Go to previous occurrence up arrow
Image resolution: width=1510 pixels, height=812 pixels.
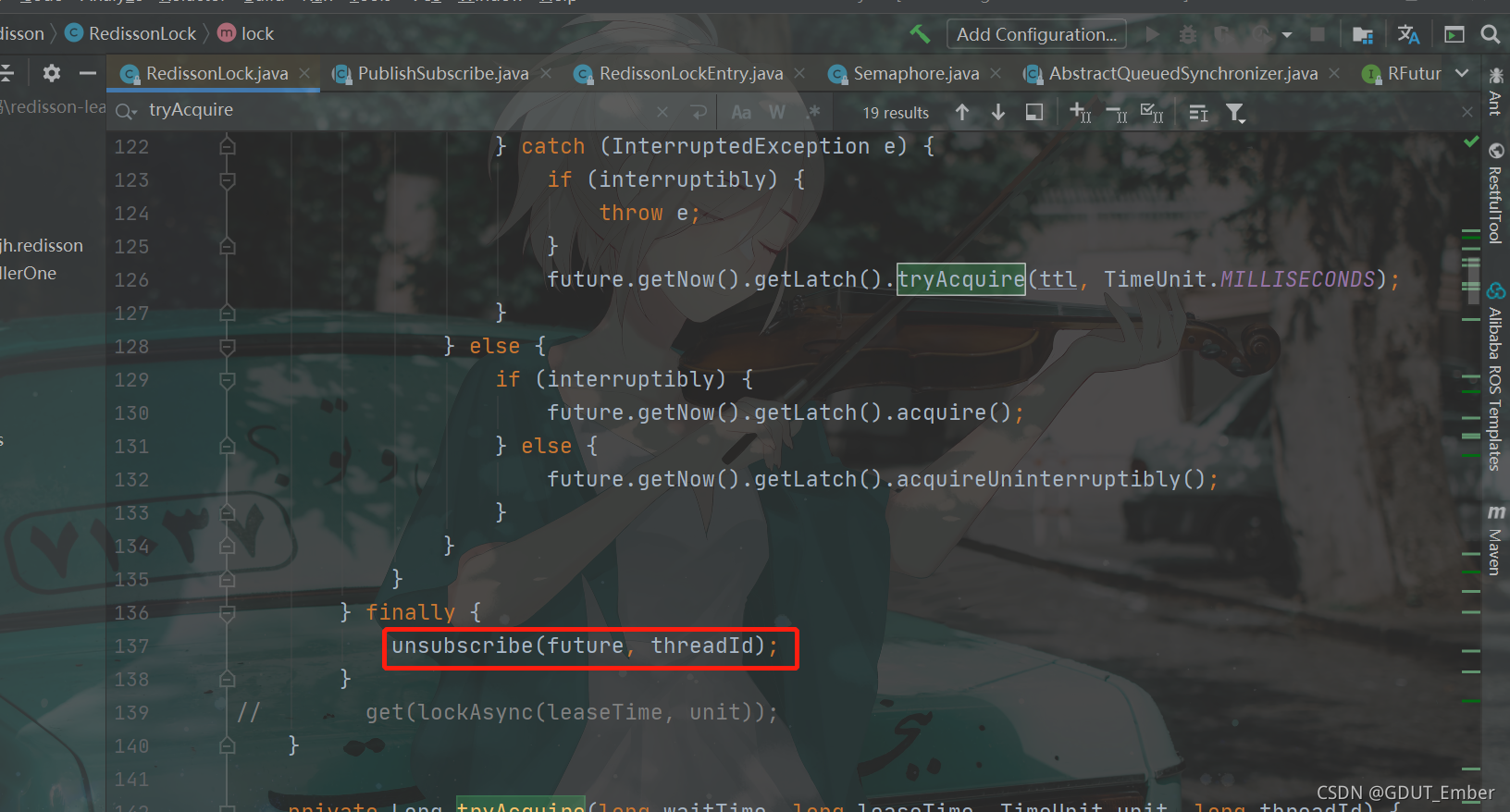pos(962,112)
